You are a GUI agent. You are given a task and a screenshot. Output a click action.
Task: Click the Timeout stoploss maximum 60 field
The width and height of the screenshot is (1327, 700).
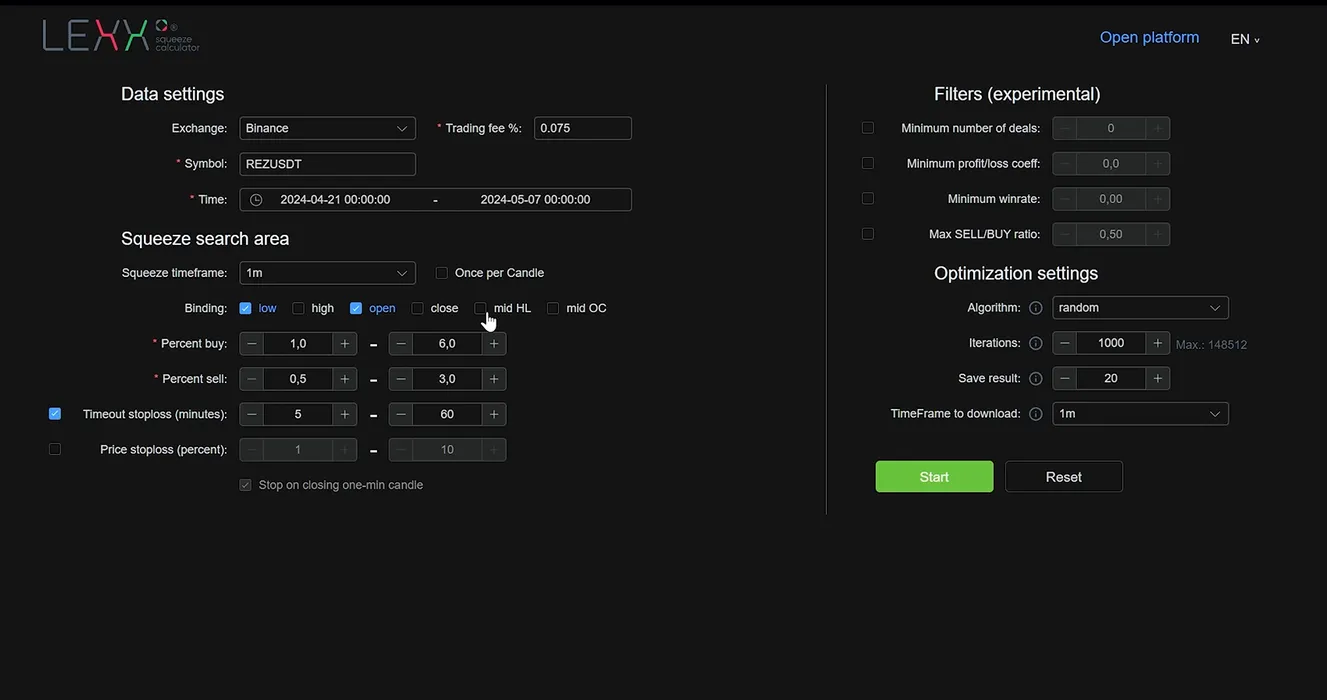coord(447,414)
